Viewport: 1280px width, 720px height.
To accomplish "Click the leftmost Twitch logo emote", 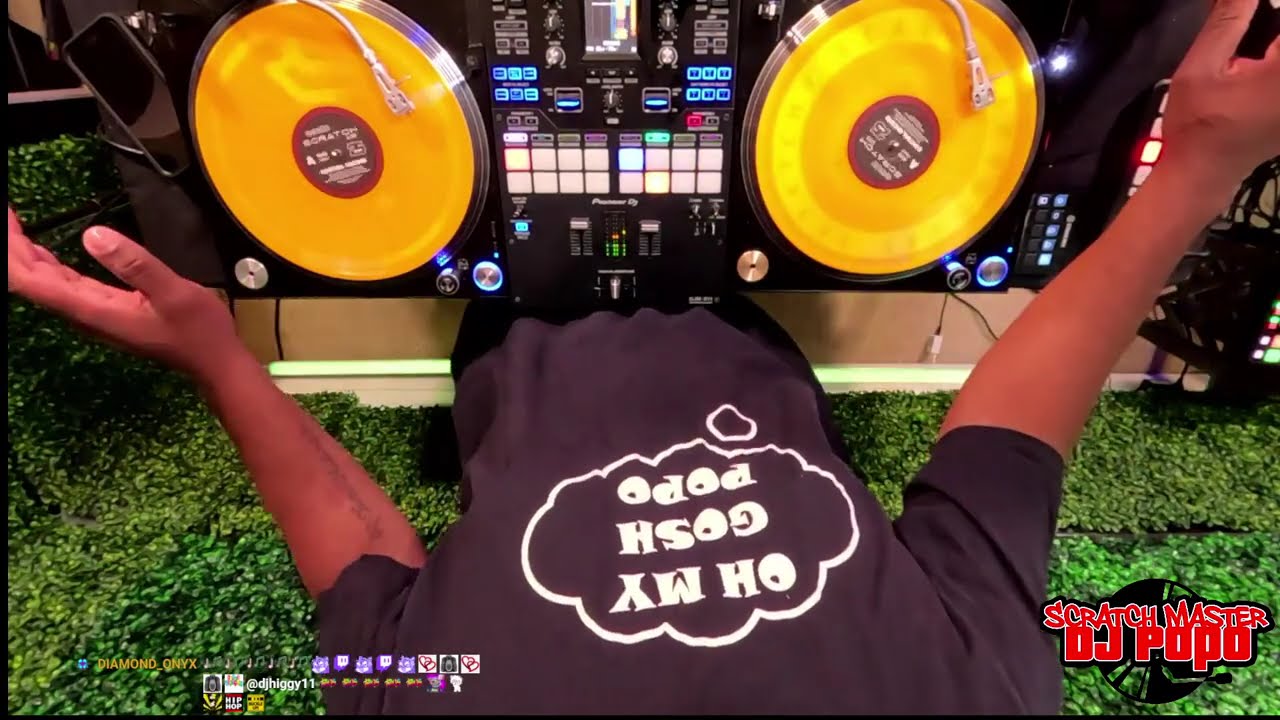I will click(342, 663).
